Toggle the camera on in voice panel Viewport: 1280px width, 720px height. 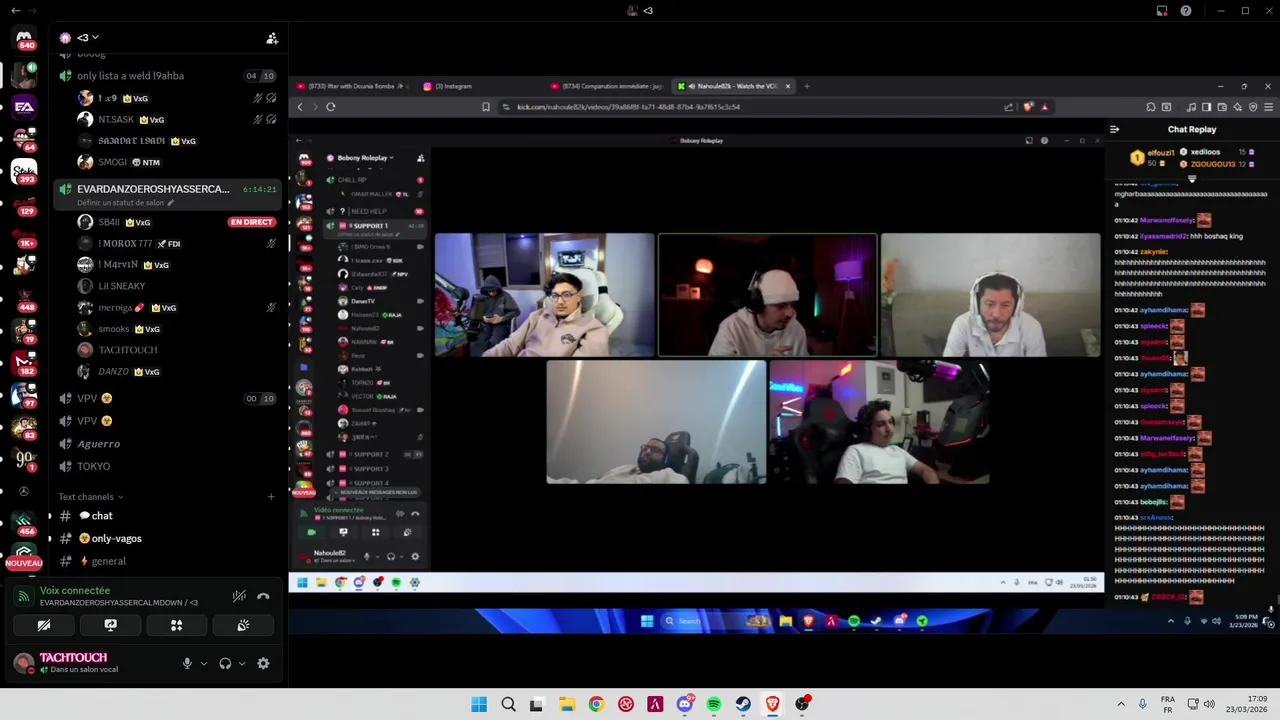44,625
